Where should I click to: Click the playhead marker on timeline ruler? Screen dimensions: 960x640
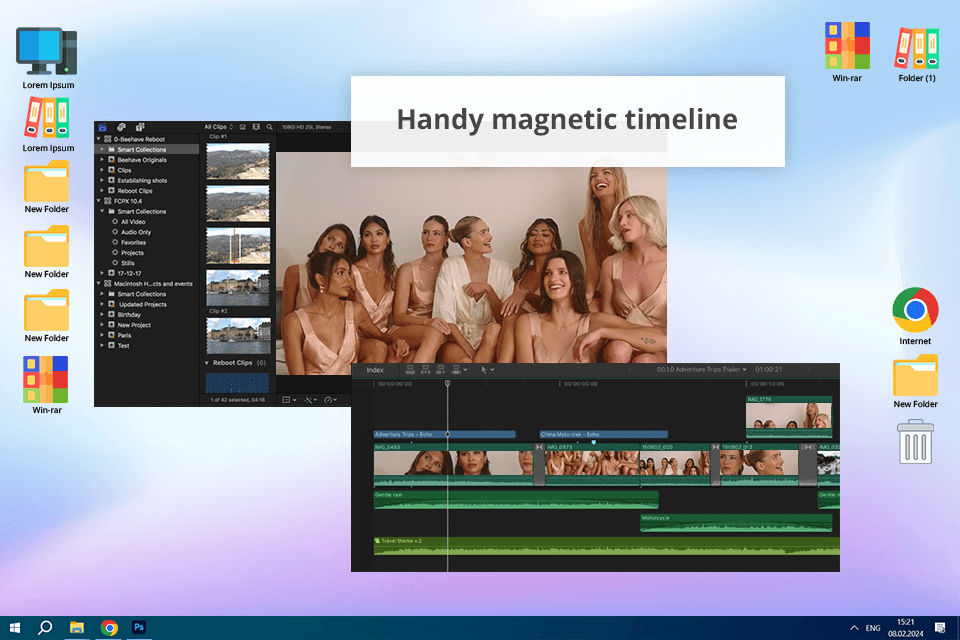pos(448,383)
